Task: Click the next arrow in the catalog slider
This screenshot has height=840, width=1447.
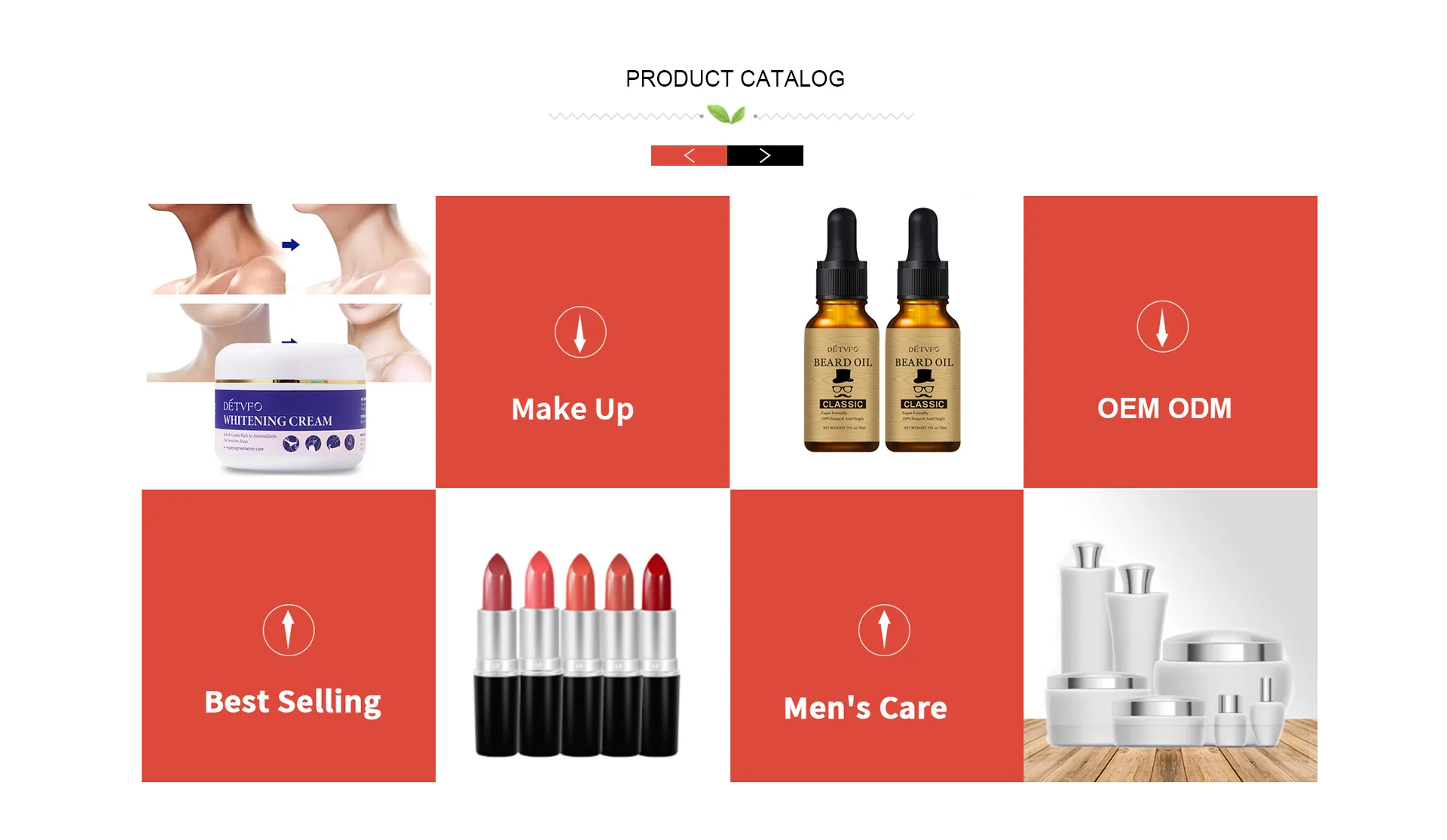Action: [765, 155]
